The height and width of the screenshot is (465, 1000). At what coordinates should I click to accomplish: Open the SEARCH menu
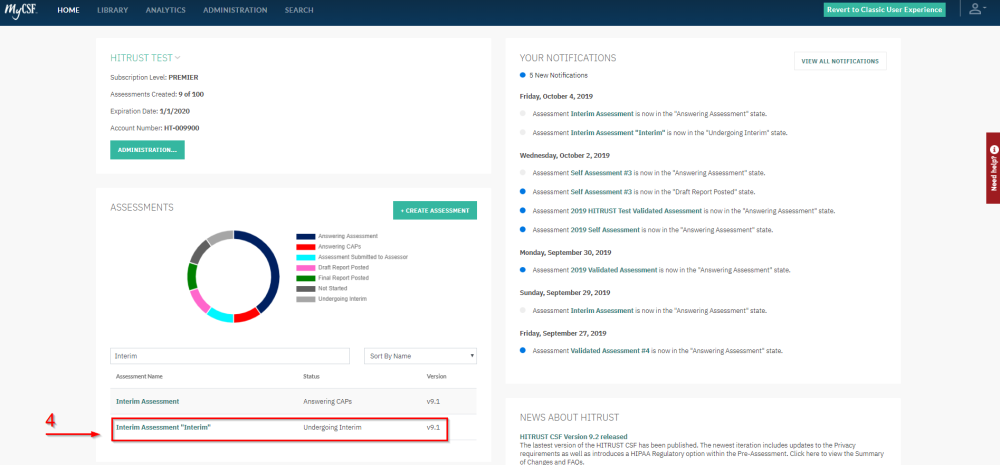(299, 10)
